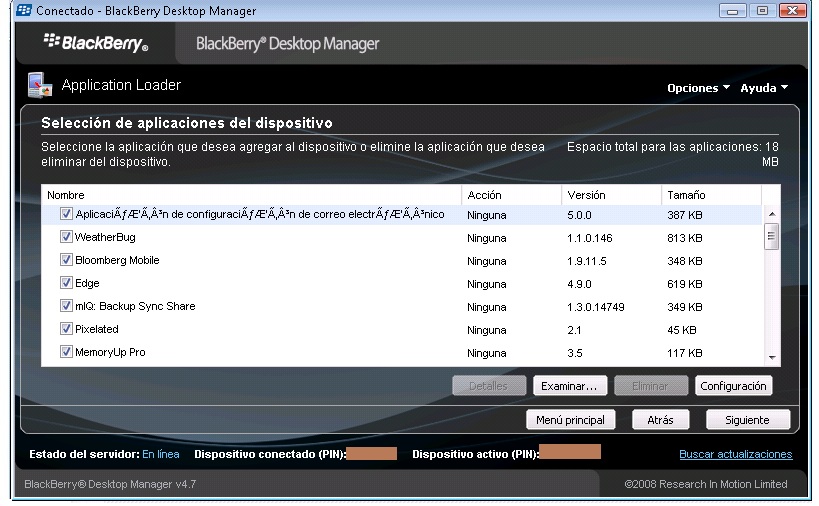Minimize the Desktop Manager window
This screenshot has height=506, width=819.
732,10
